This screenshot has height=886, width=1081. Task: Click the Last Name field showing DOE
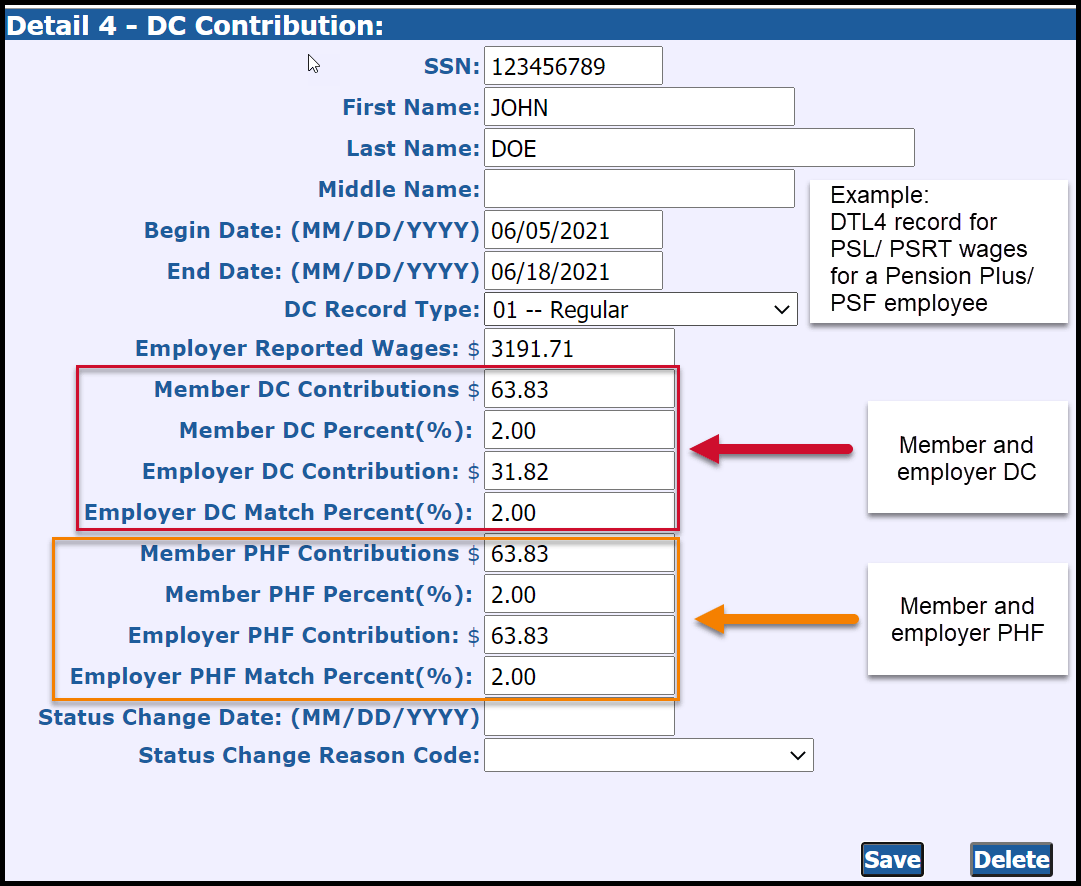pyautogui.click(x=699, y=147)
